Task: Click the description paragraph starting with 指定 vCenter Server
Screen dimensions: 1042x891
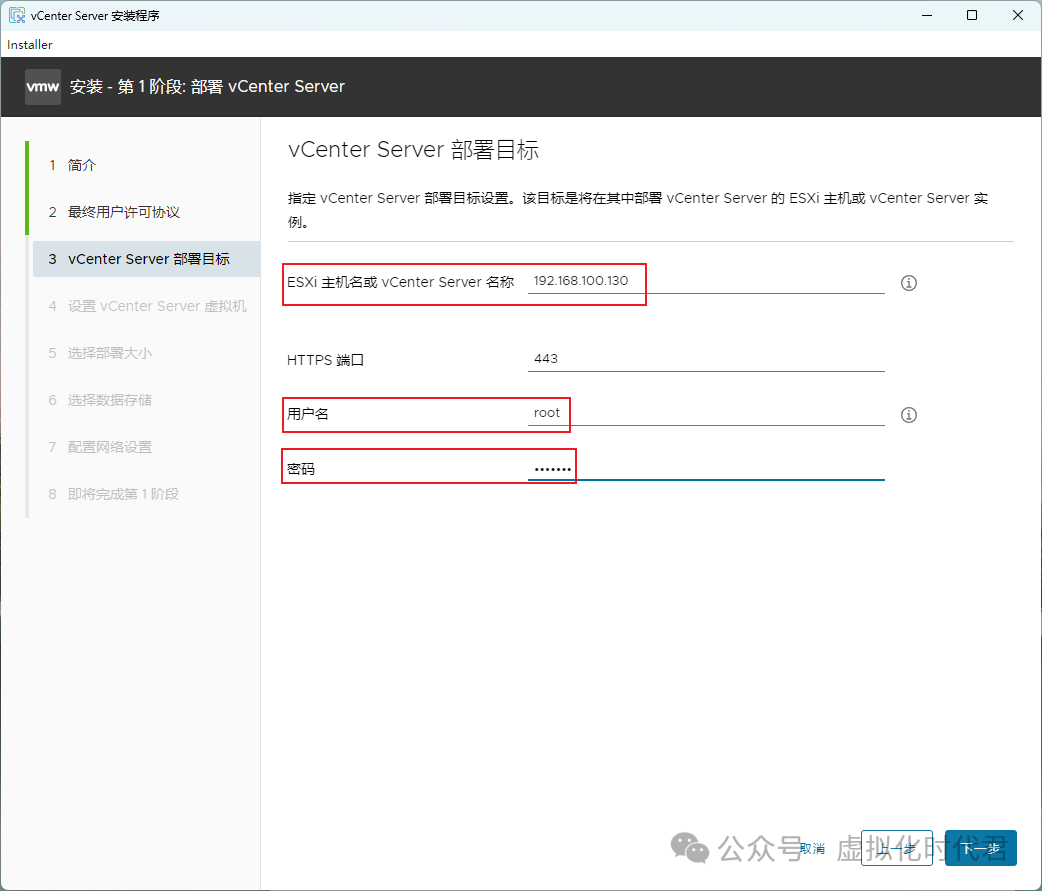Action: click(x=638, y=210)
